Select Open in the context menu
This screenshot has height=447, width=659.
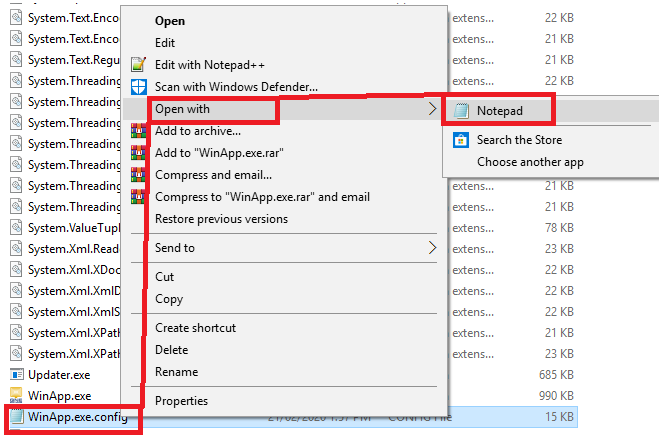click(171, 21)
